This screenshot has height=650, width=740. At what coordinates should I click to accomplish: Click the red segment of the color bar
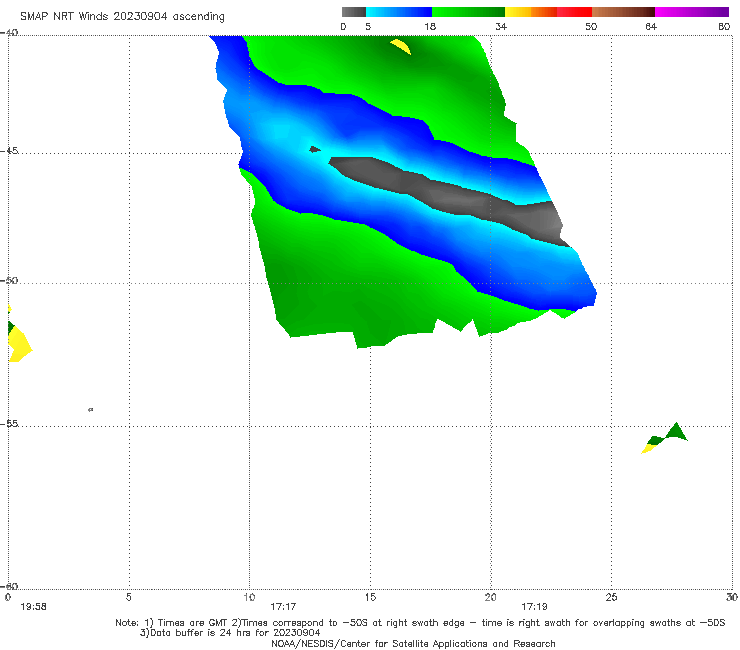click(574, 12)
